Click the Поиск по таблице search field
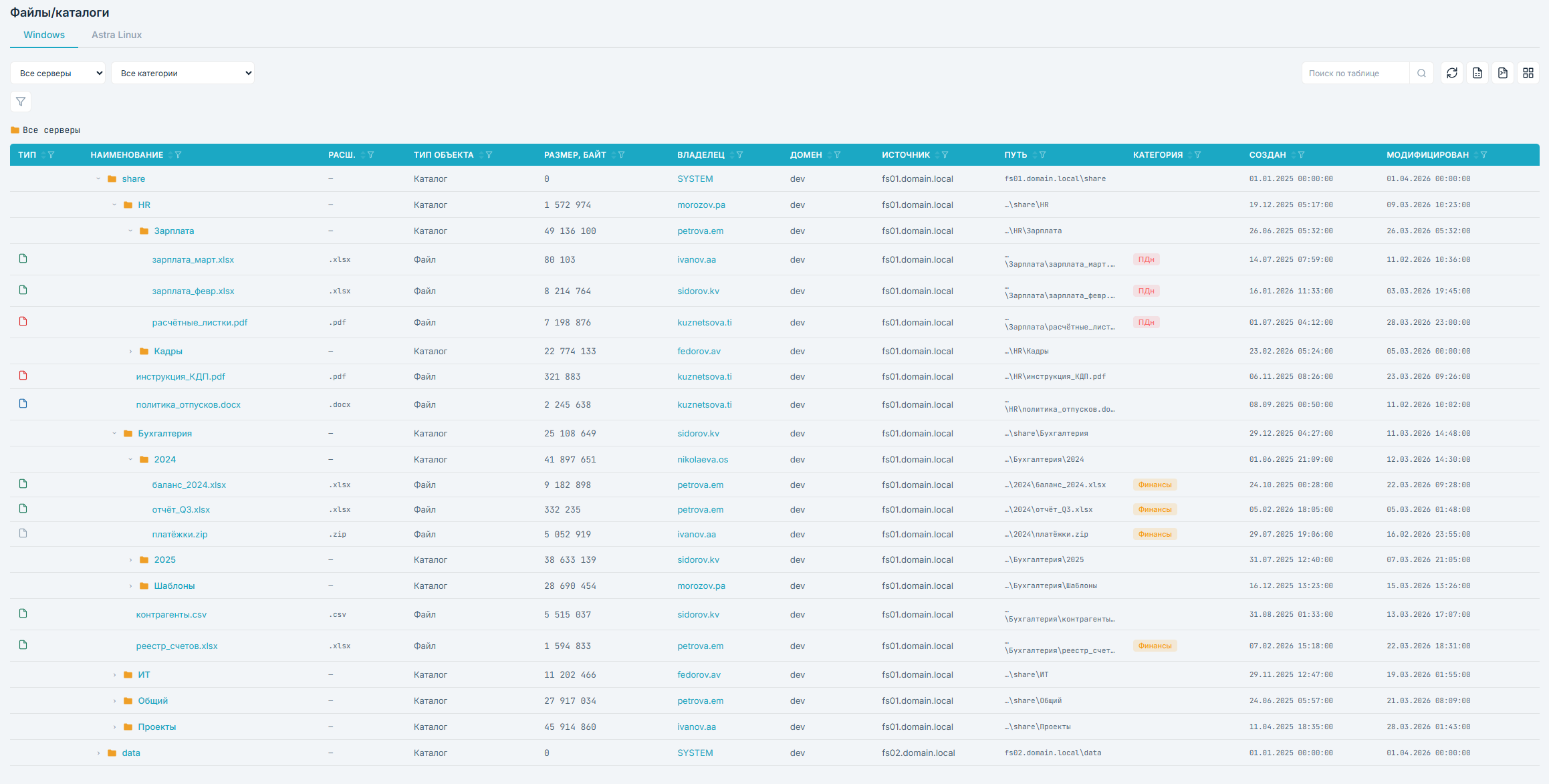 click(1355, 73)
